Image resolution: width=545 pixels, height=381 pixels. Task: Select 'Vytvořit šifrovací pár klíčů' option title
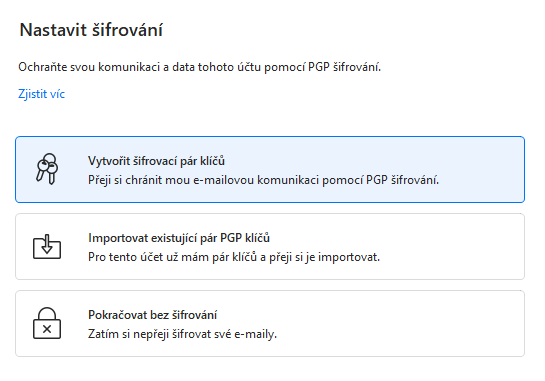click(x=156, y=161)
